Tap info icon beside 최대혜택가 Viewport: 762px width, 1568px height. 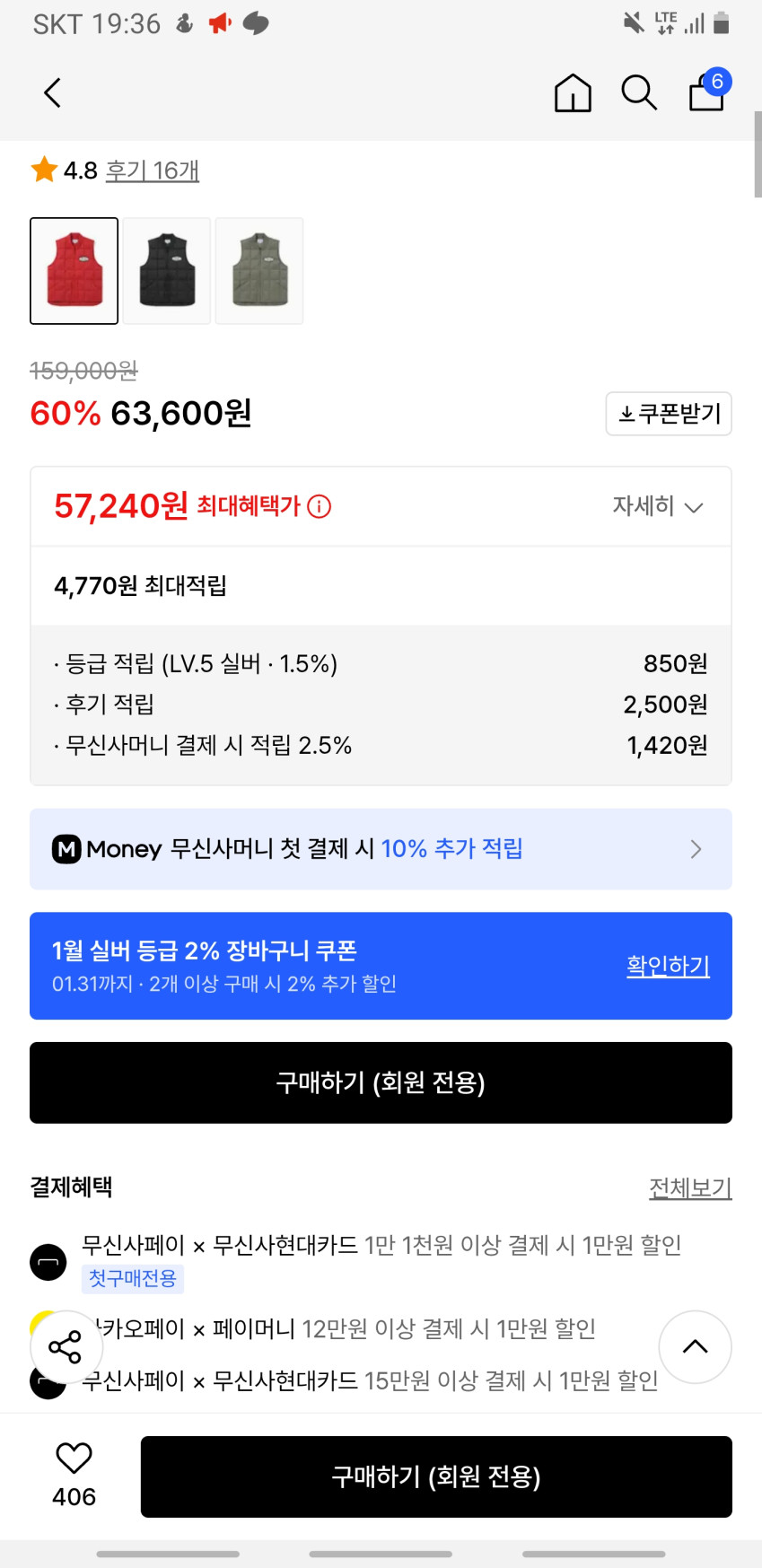tap(320, 507)
